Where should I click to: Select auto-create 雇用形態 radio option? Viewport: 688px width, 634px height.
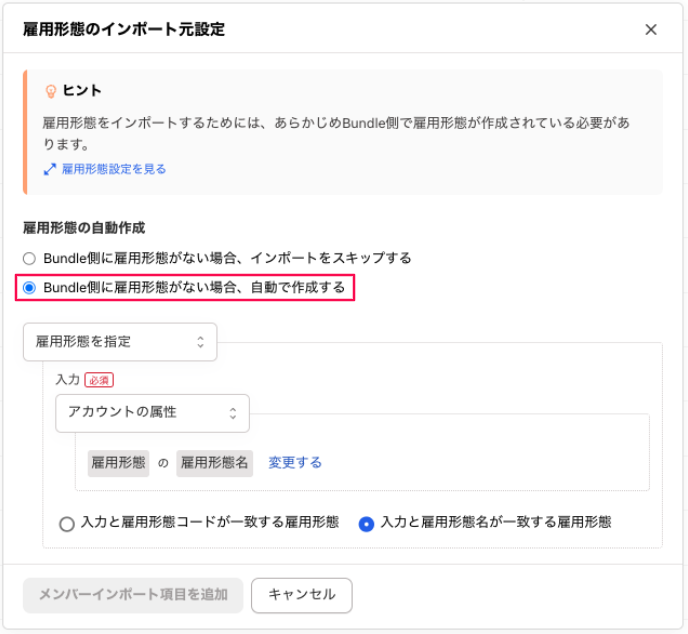[x=29, y=288]
